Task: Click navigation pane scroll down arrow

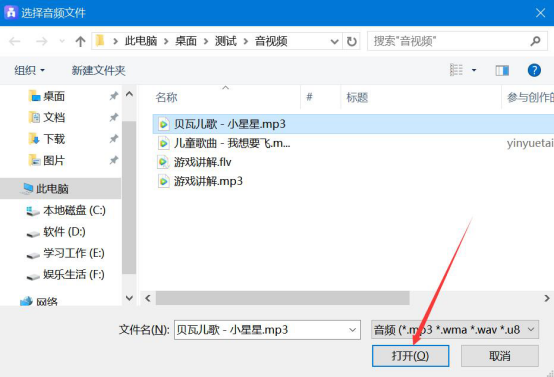Action: tap(129, 298)
